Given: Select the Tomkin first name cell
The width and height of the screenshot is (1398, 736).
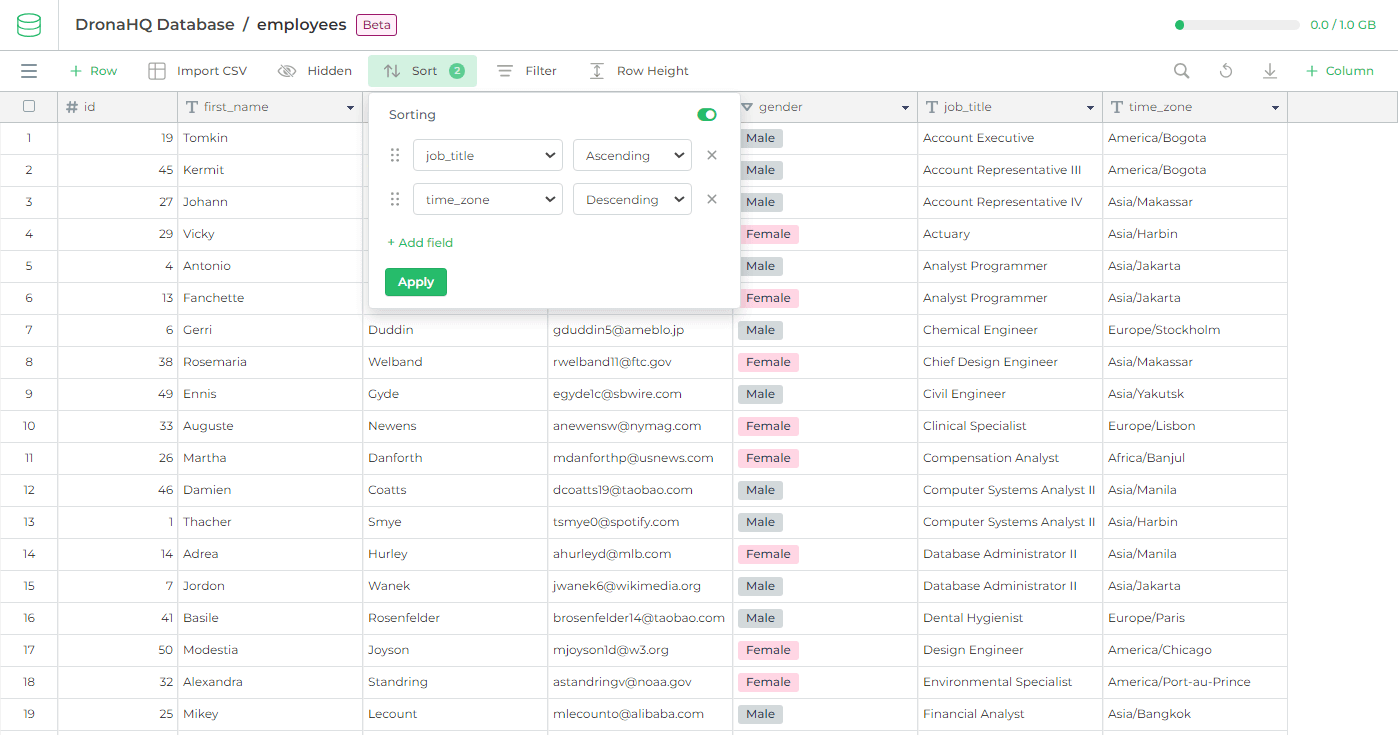Looking at the screenshot, I should click(270, 138).
